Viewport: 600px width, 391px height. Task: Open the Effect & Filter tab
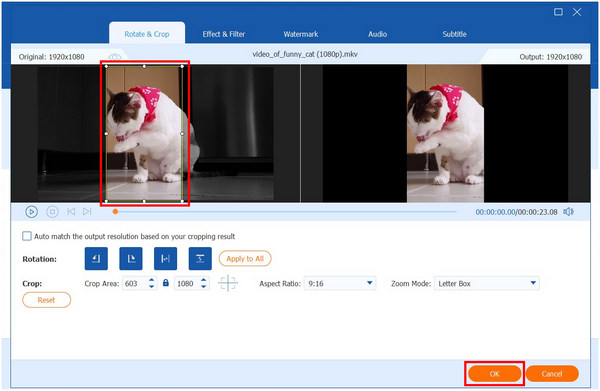(224, 34)
